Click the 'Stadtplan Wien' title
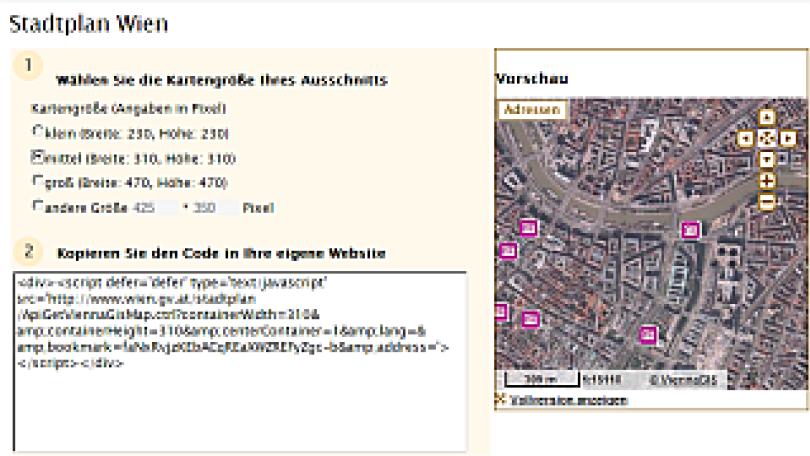 (x=89, y=24)
